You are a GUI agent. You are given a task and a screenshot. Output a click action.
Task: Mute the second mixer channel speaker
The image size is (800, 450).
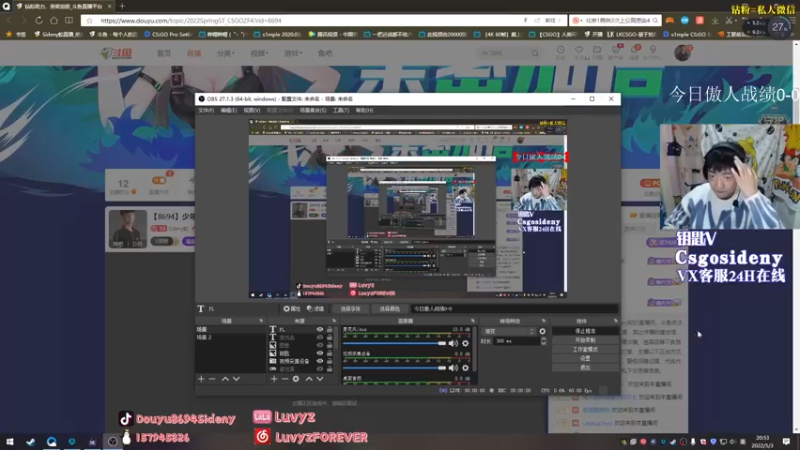pyautogui.click(x=453, y=368)
